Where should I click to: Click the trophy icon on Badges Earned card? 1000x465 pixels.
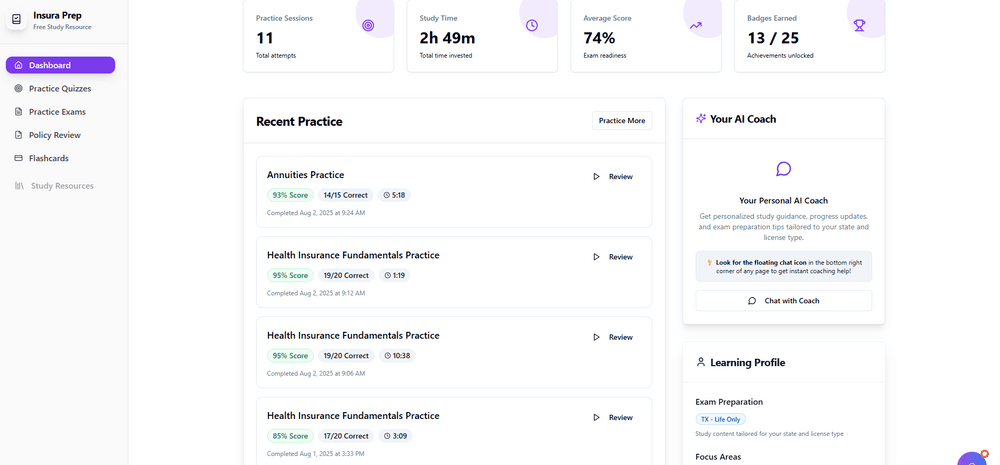[x=860, y=25]
